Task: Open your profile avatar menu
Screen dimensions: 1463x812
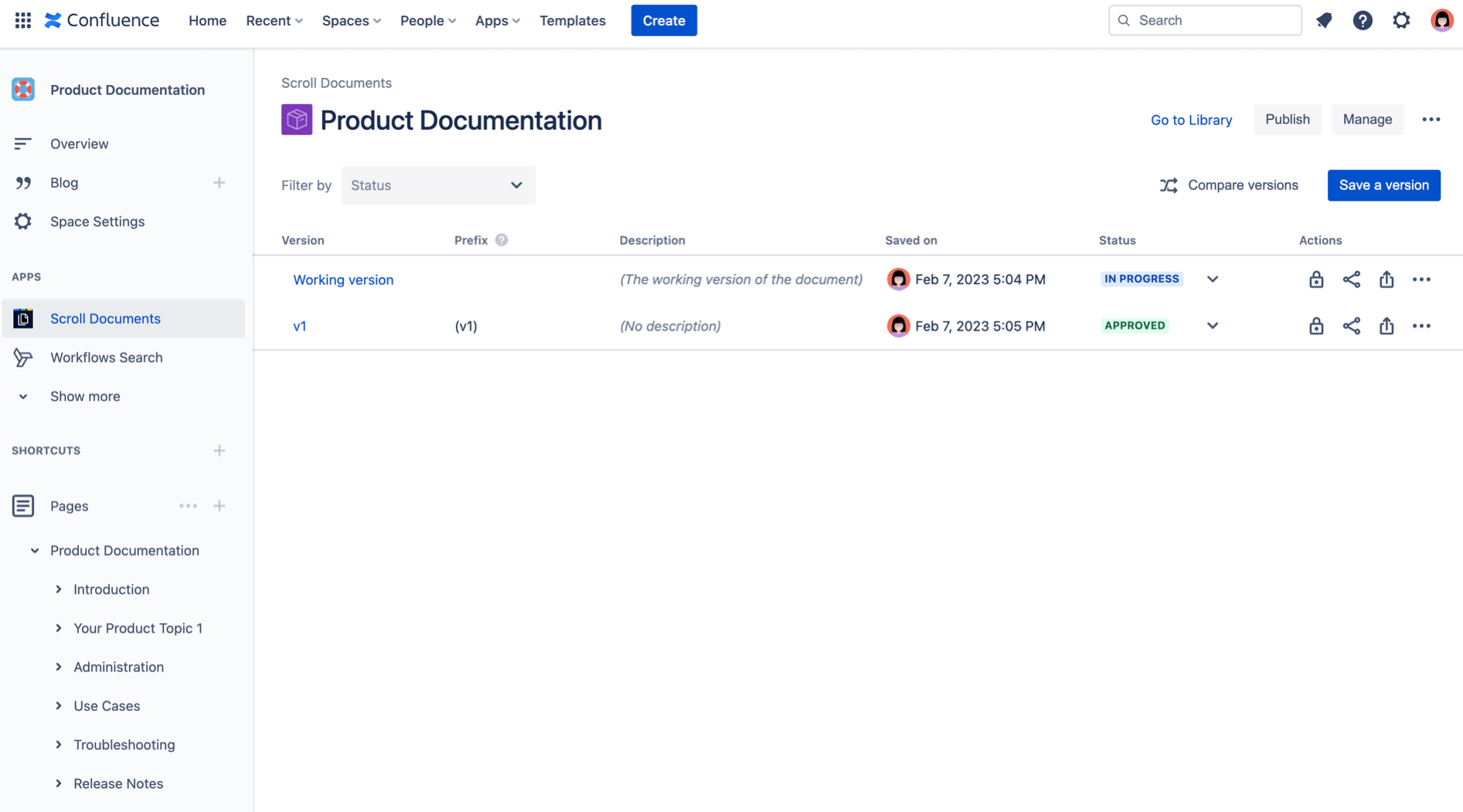Action: click(x=1442, y=20)
